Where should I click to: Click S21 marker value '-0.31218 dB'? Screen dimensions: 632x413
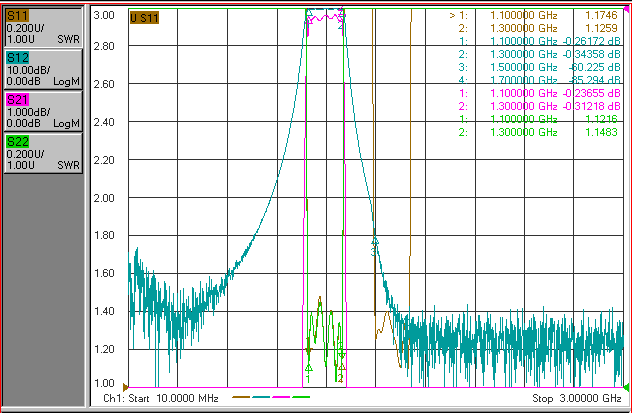point(590,106)
